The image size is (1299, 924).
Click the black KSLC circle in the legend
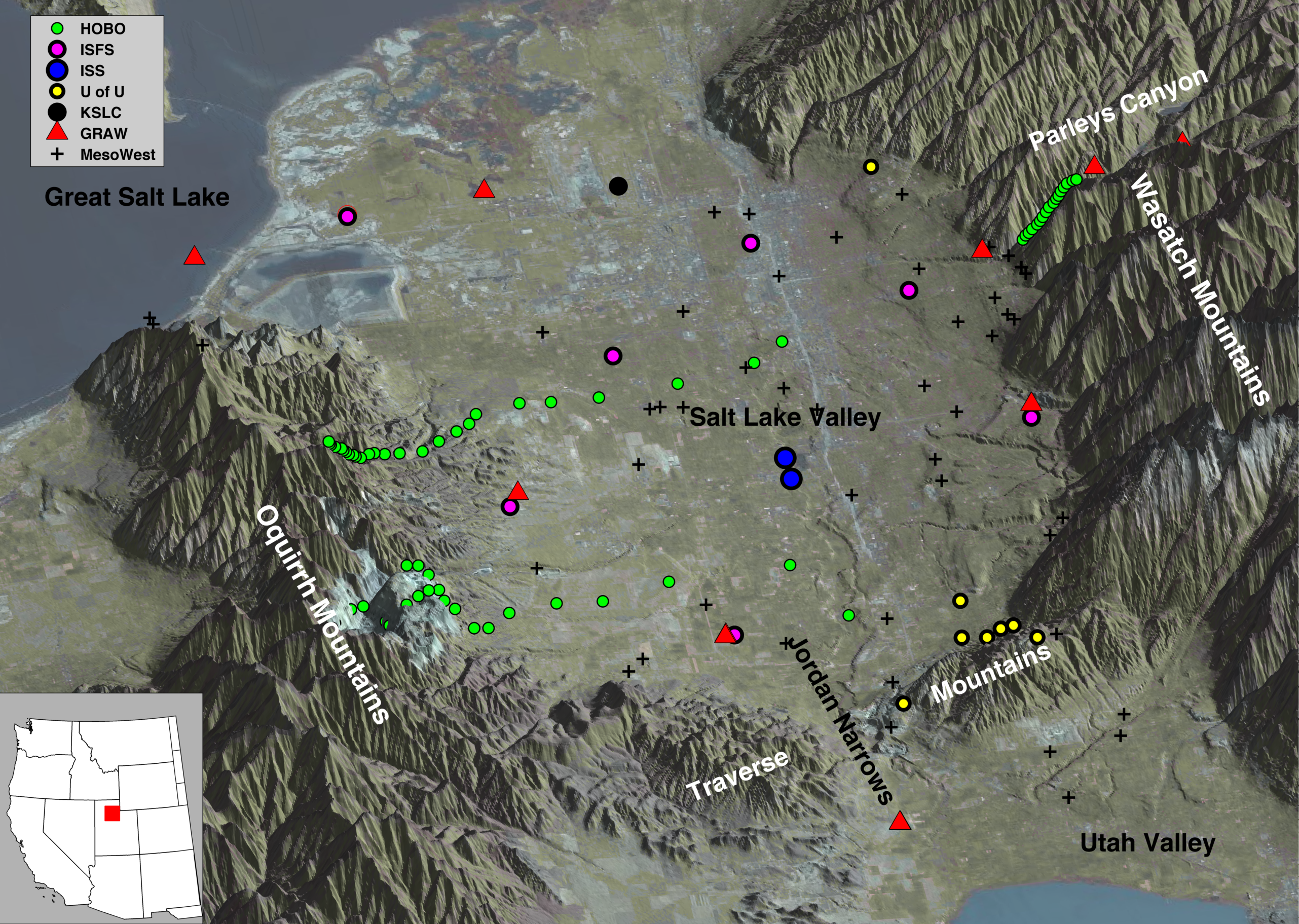click(x=57, y=112)
